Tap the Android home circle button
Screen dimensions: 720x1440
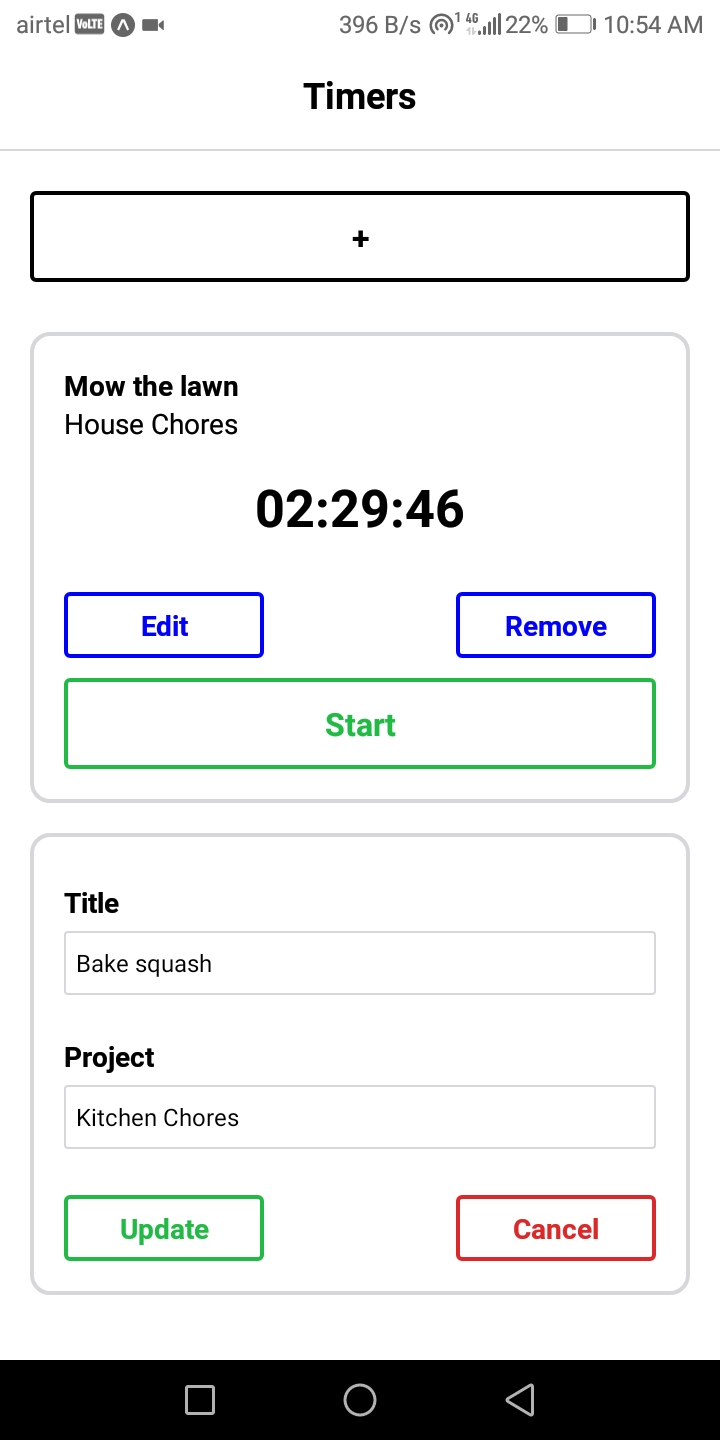360,1399
